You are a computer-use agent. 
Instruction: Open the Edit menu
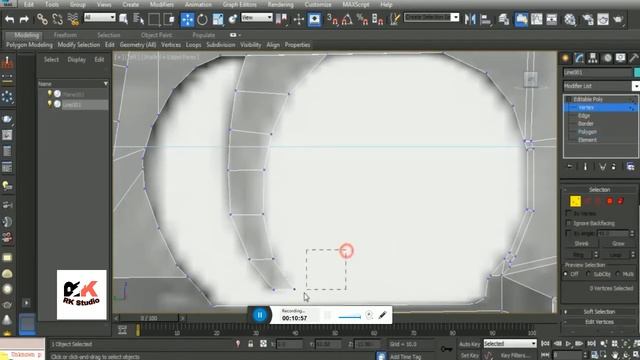(x=29, y=4)
